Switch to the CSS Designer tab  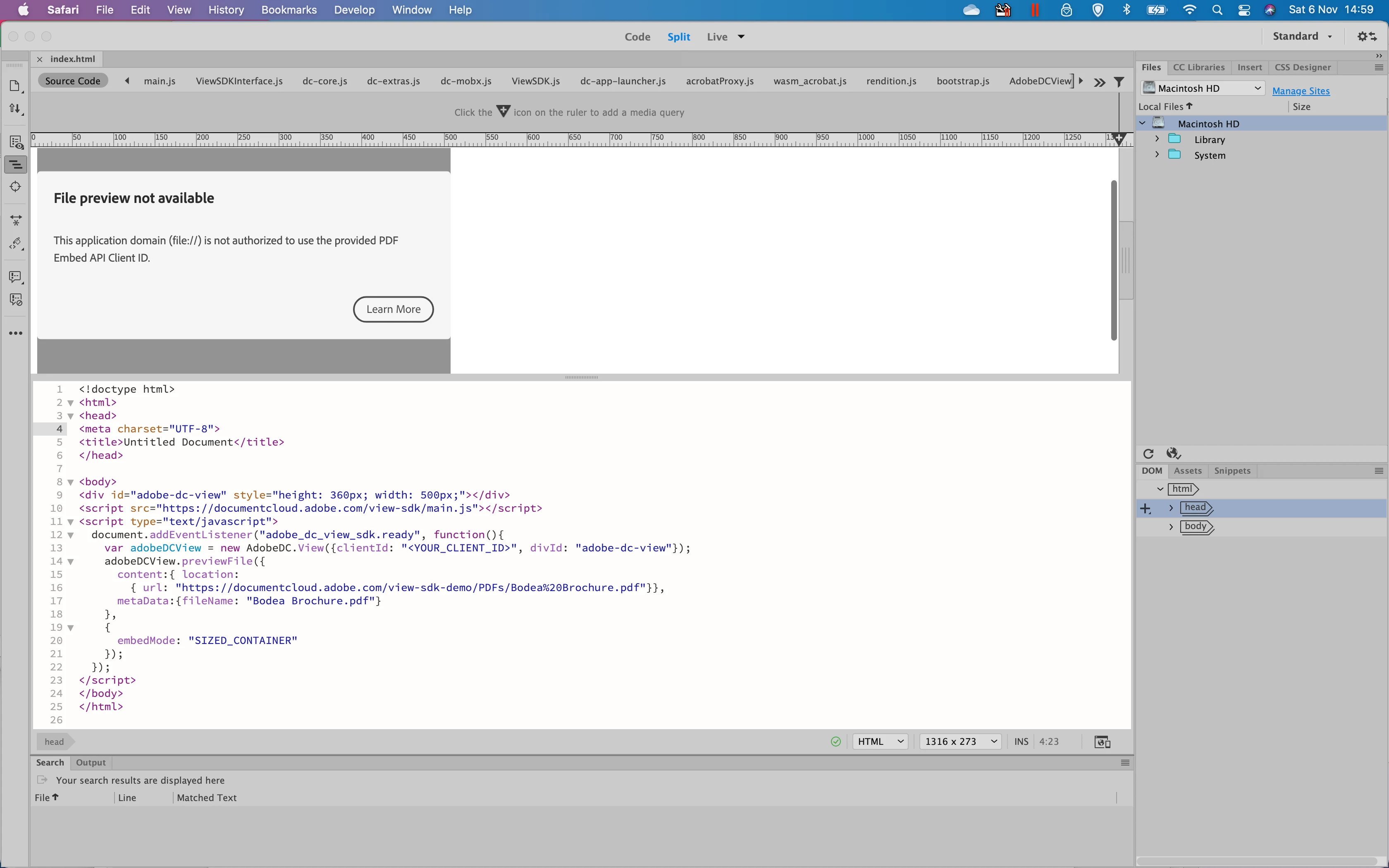[1302, 67]
